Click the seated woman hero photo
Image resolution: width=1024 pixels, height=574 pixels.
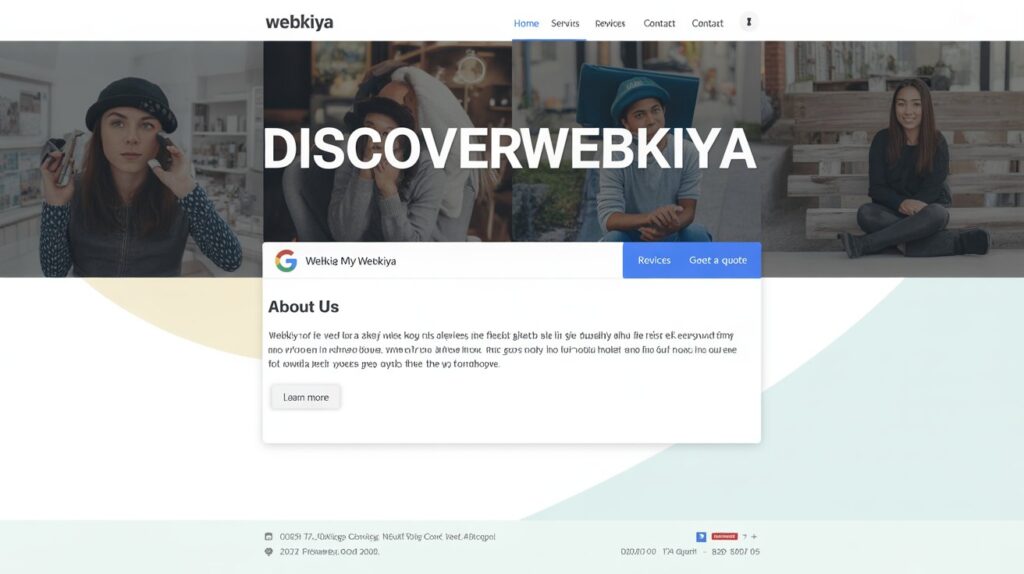click(x=892, y=159)
